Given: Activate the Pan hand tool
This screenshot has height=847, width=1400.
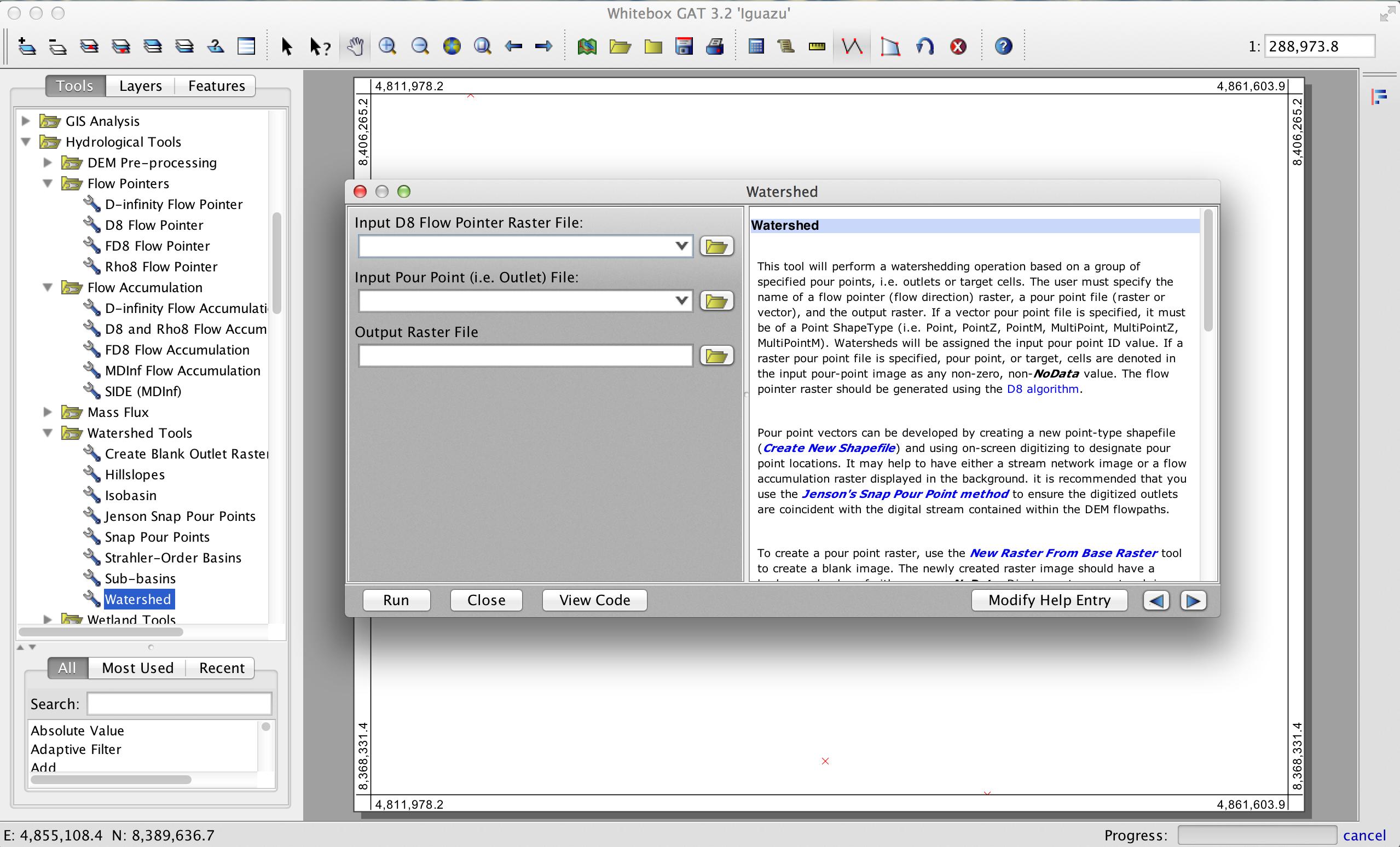Looking at the screenshot, I should tap(355, 46).
